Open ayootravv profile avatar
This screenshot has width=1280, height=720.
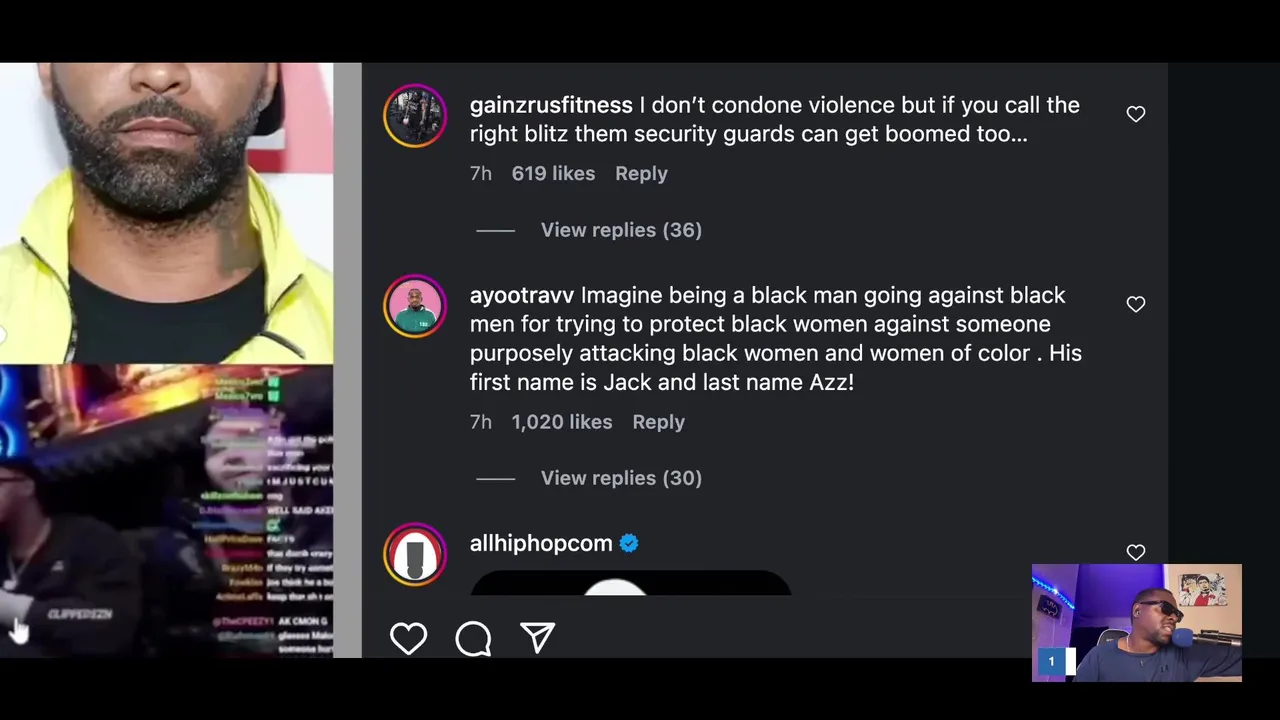[415, 306]
